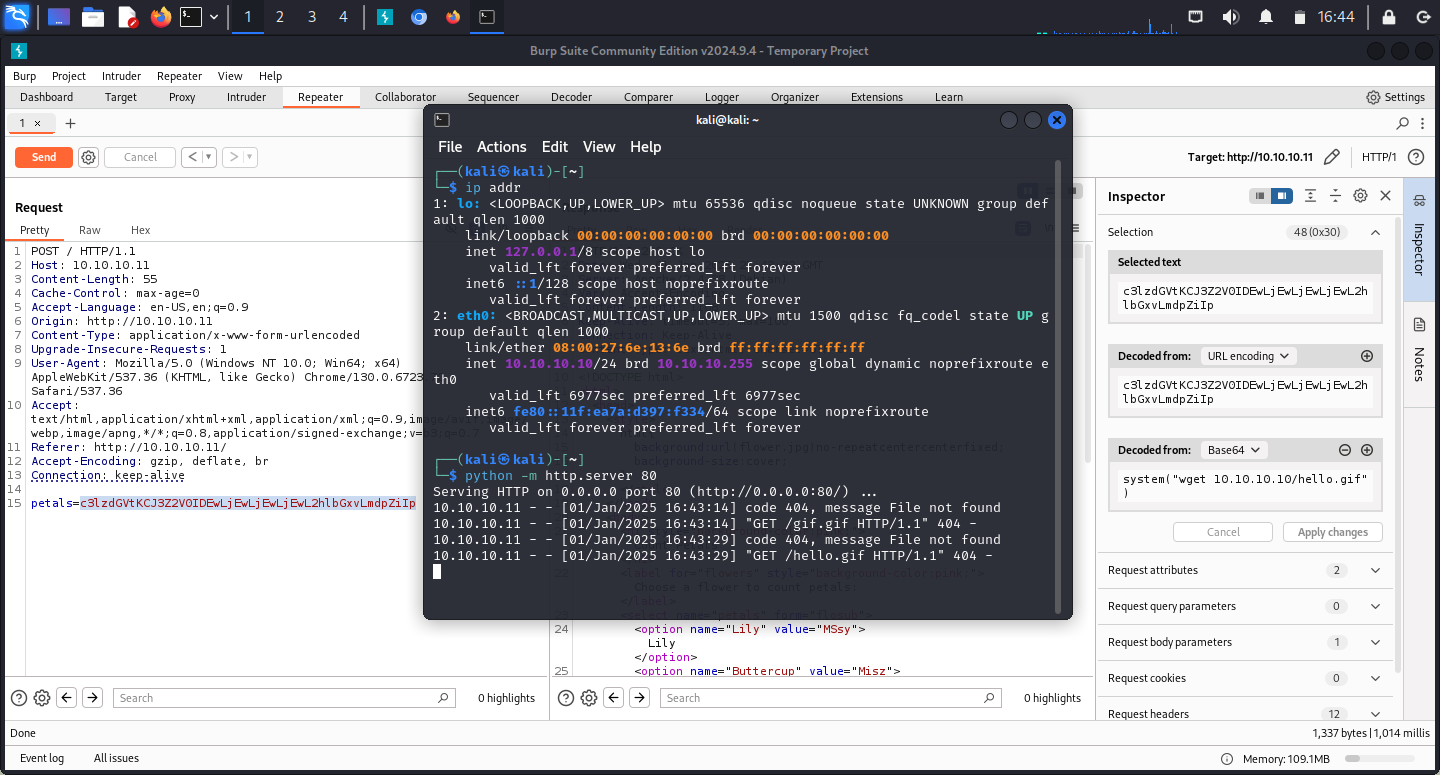Edit the target with the pencil icon
Screen dimensions: 1440x775
(1331, 157)
